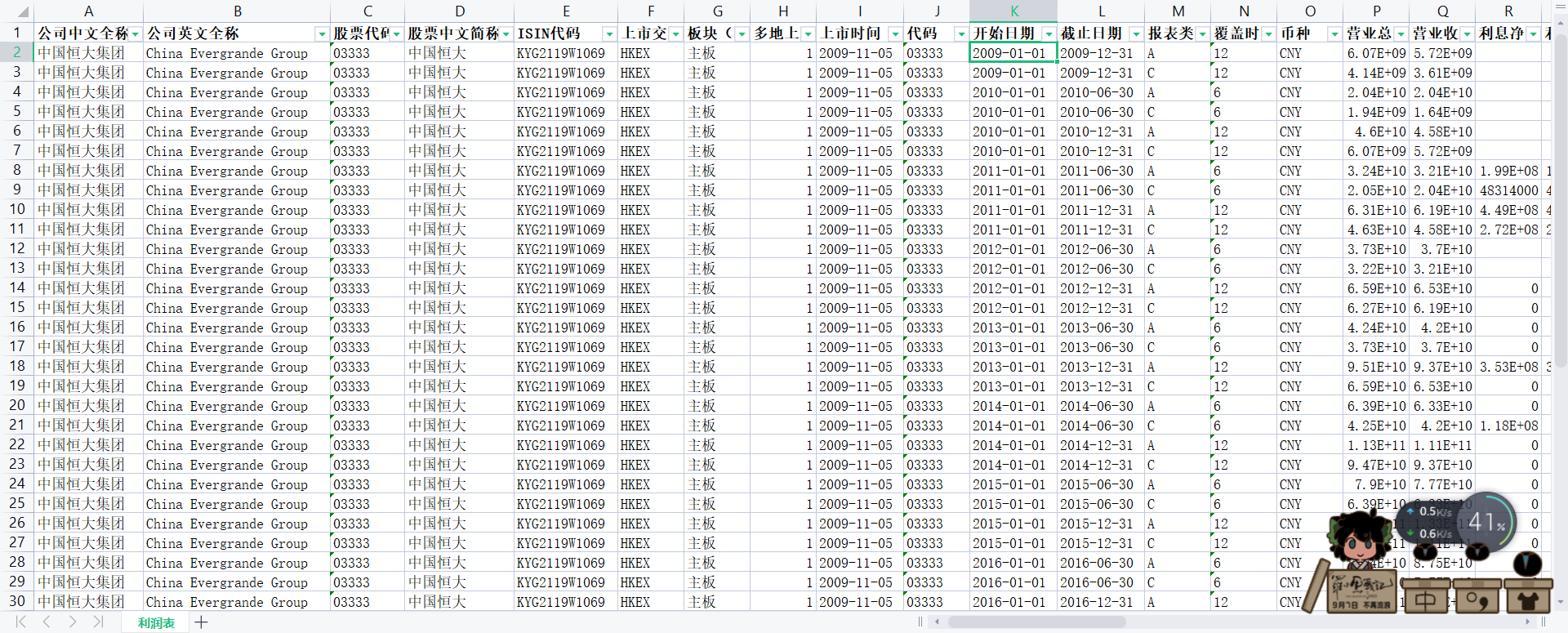The height and width of the screenshot is (633, 1568).
Task: Select China Evergrande Group cell in row 20
Action: (237, 406)
